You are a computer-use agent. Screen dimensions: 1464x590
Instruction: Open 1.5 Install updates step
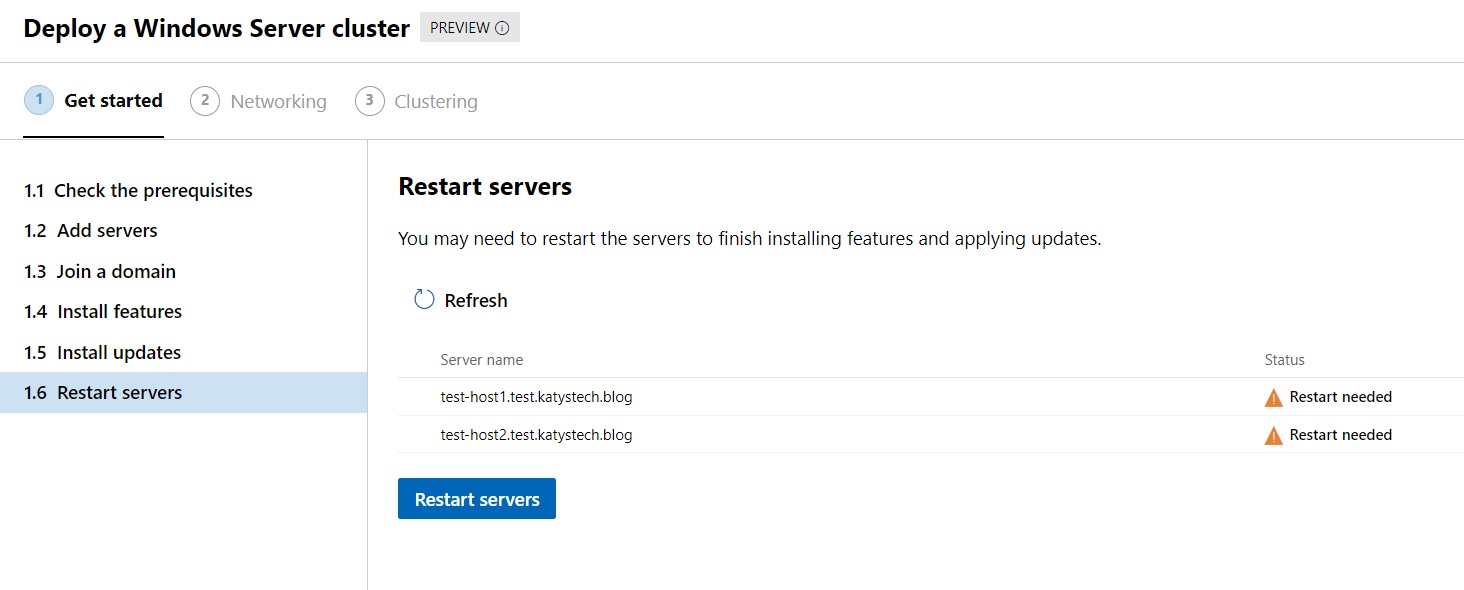click(x=102, y=353)
